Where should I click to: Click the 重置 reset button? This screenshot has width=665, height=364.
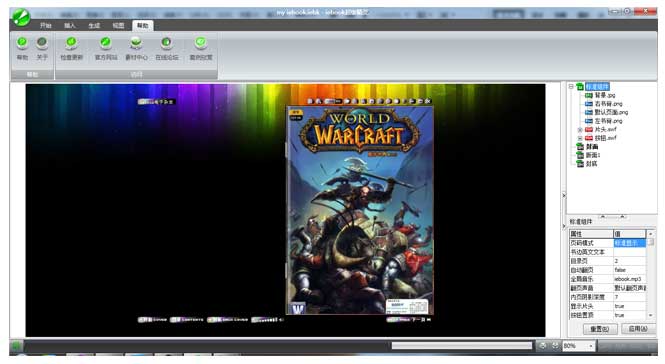(x=600, y=329)
